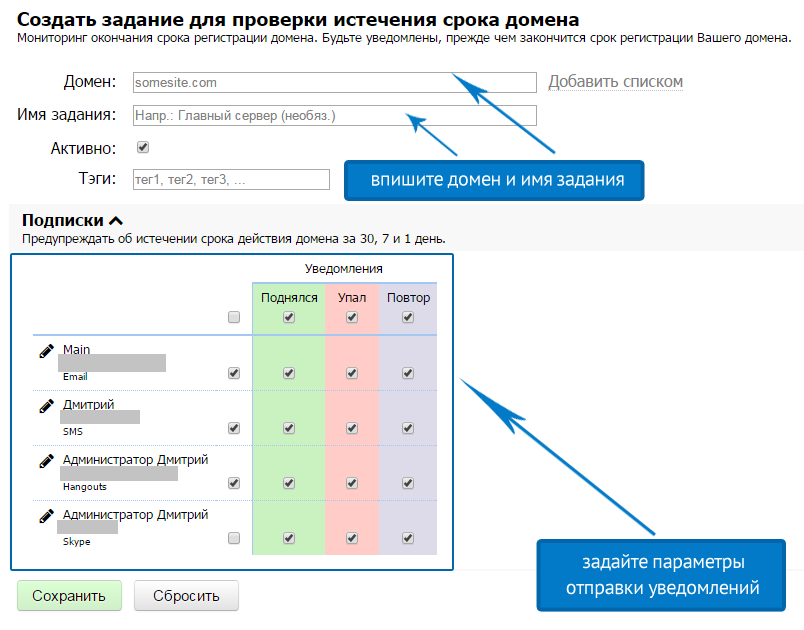This screenshot has width=804, height=630.
Task: Edit Дмитрий's SMS contact entry
Action: click(x=45, y=405)
